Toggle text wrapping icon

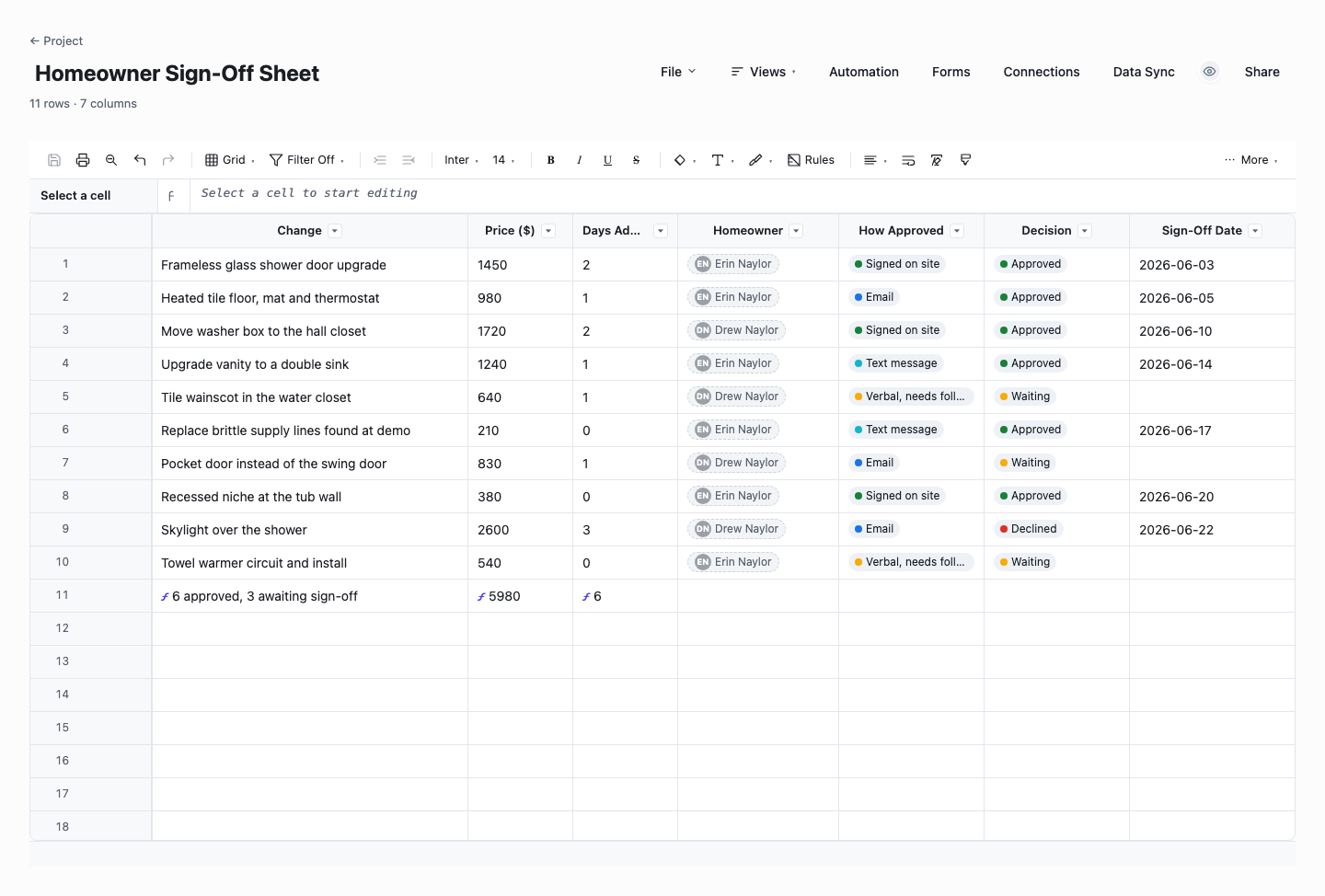(x=908, y=160)
